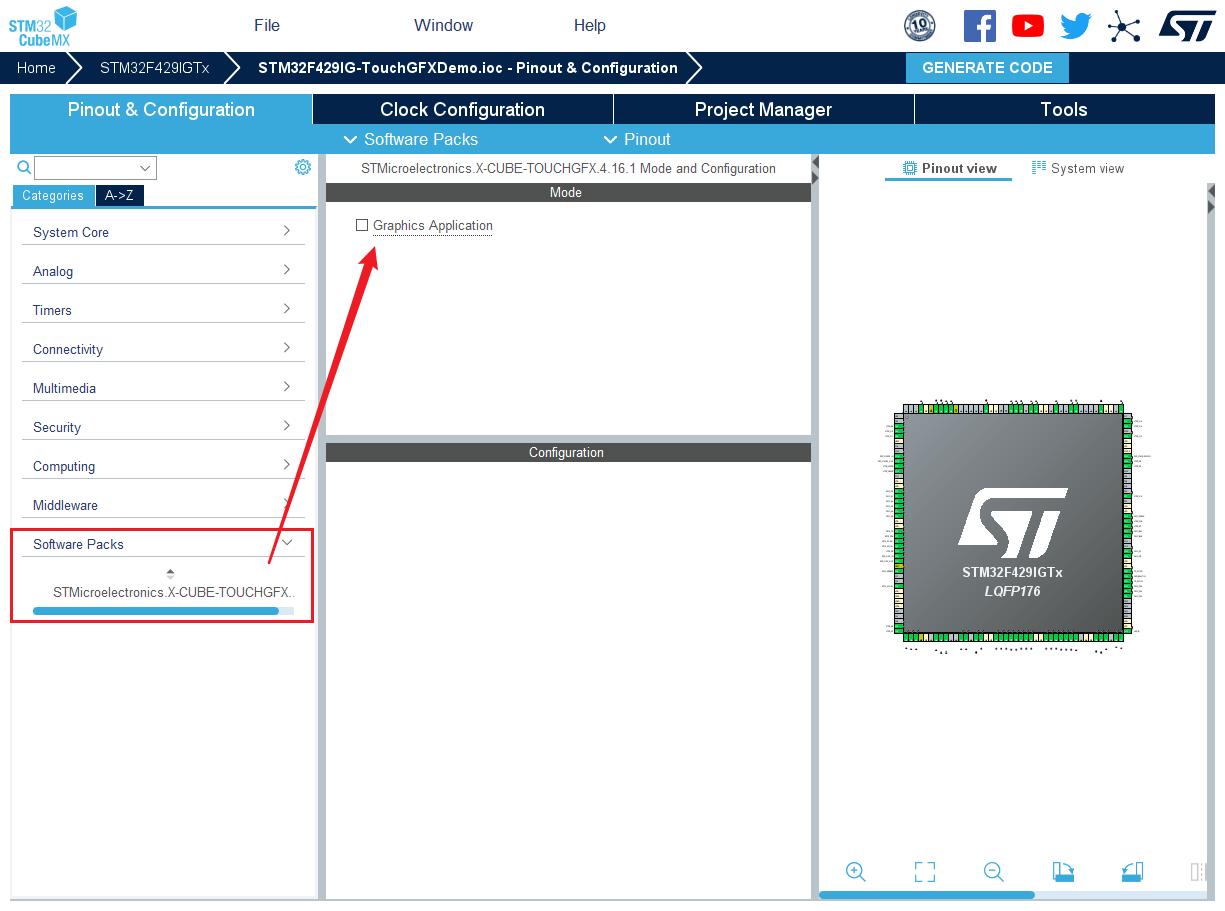Expand the System Core category

tap(163, 232)
